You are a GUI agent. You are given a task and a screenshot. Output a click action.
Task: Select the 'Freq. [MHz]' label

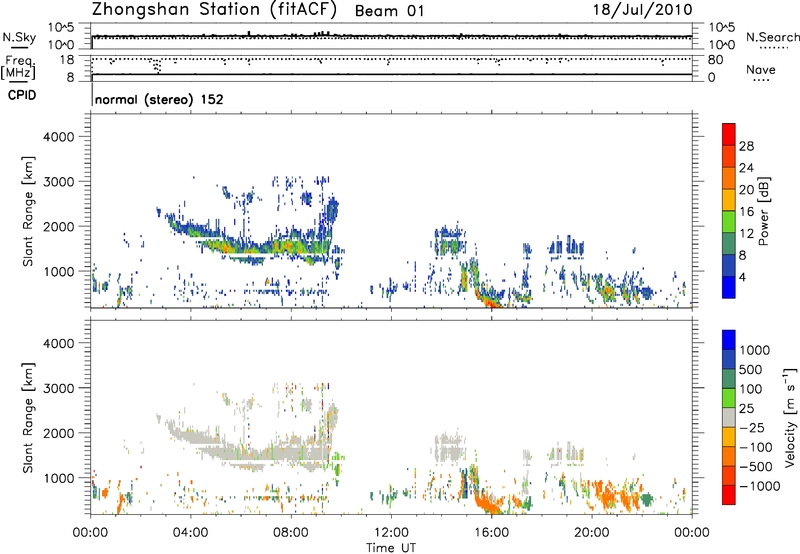(x=18, y=67)
